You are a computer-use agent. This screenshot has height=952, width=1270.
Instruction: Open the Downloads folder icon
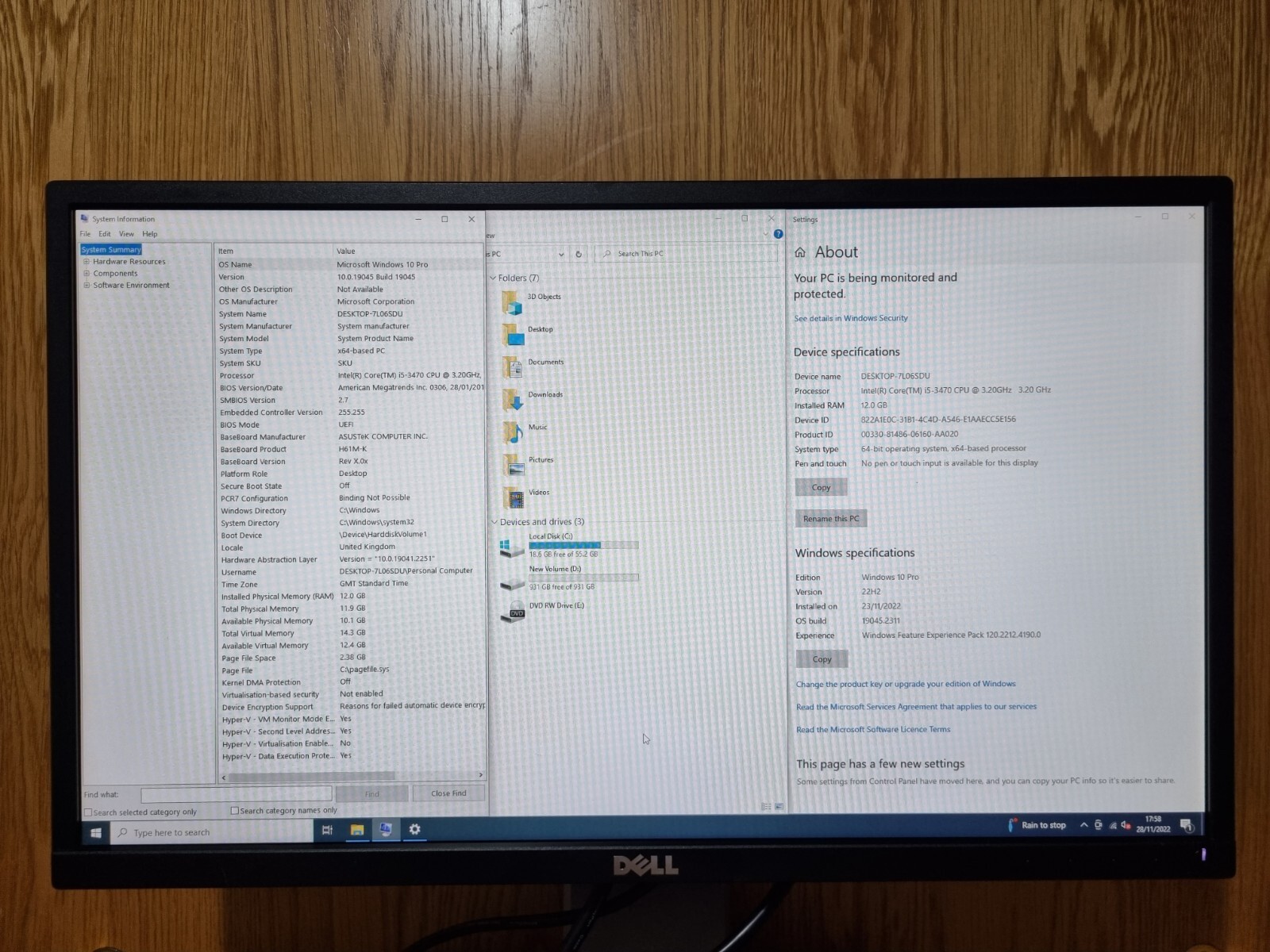tap(513, 400)
